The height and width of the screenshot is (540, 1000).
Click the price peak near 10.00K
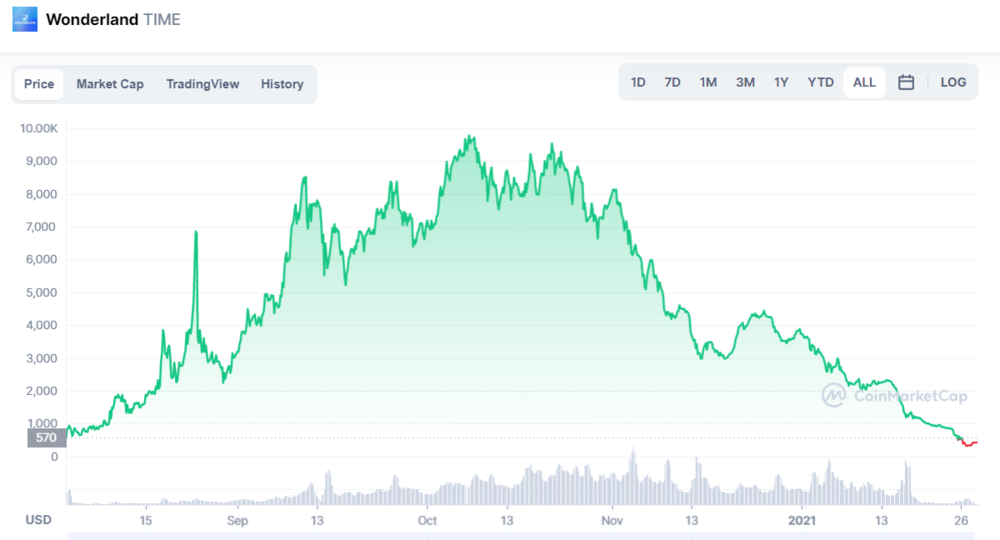point(469,137)
